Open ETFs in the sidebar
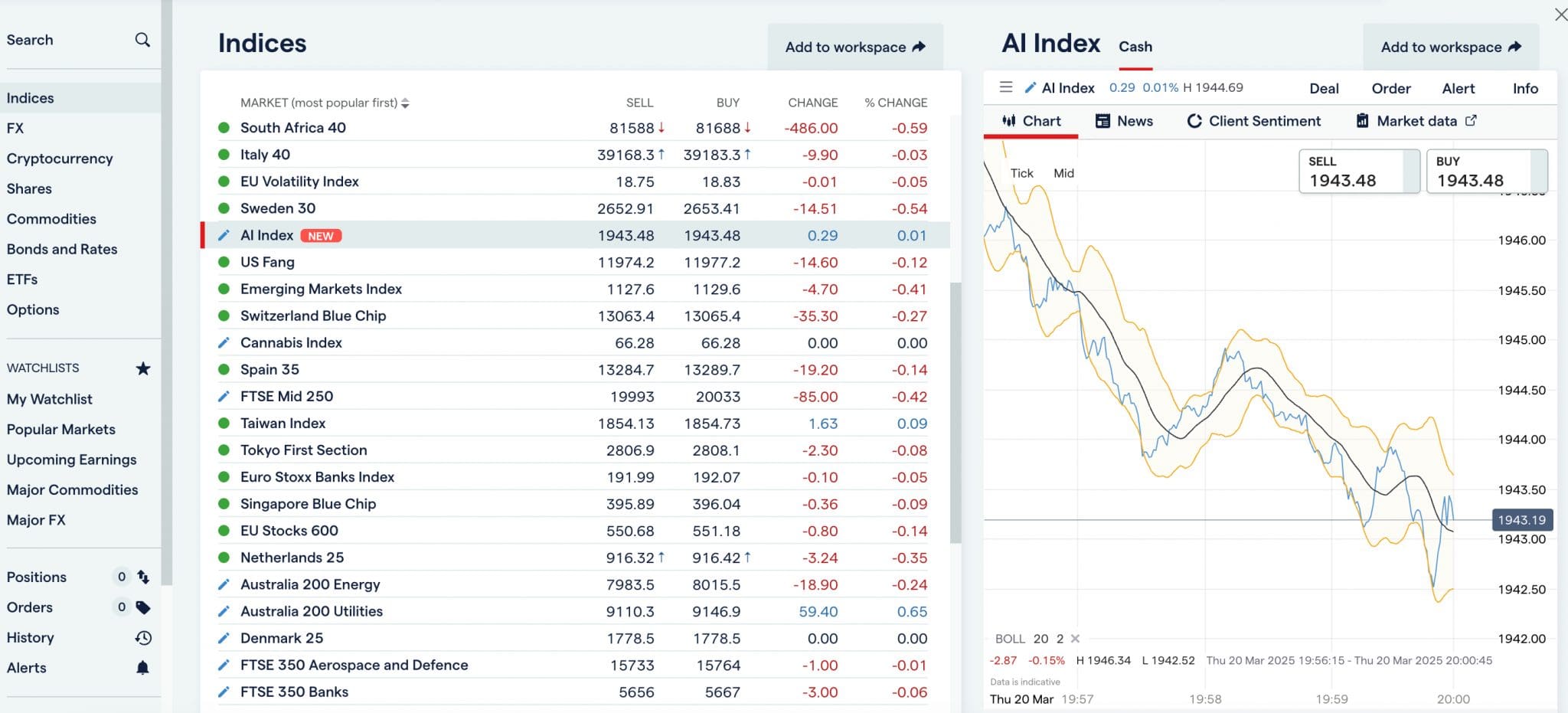1568x713 pixels. click(x=22, y=280)
